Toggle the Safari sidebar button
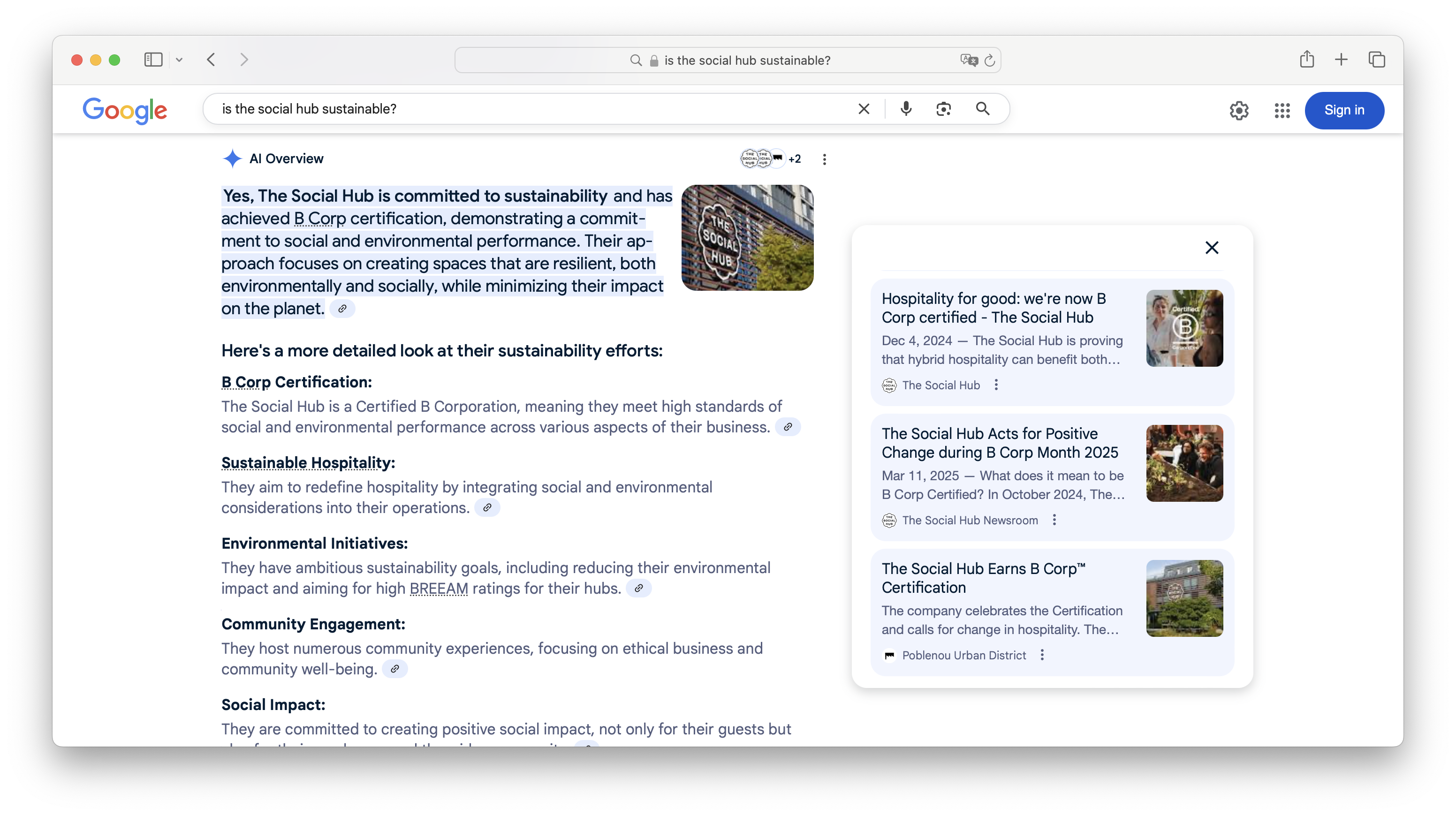1456x816 pixels. coord(153,60)
